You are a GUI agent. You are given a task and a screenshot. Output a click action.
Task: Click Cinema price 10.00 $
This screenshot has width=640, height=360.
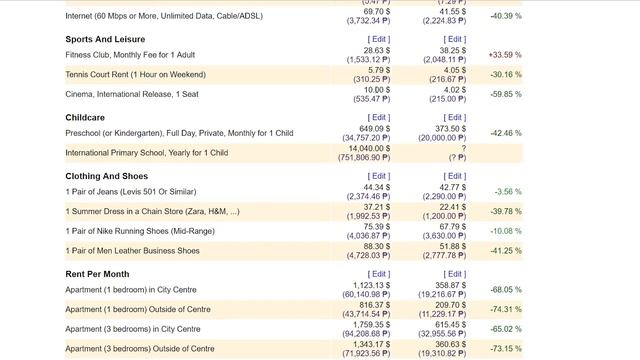(377, 90)
